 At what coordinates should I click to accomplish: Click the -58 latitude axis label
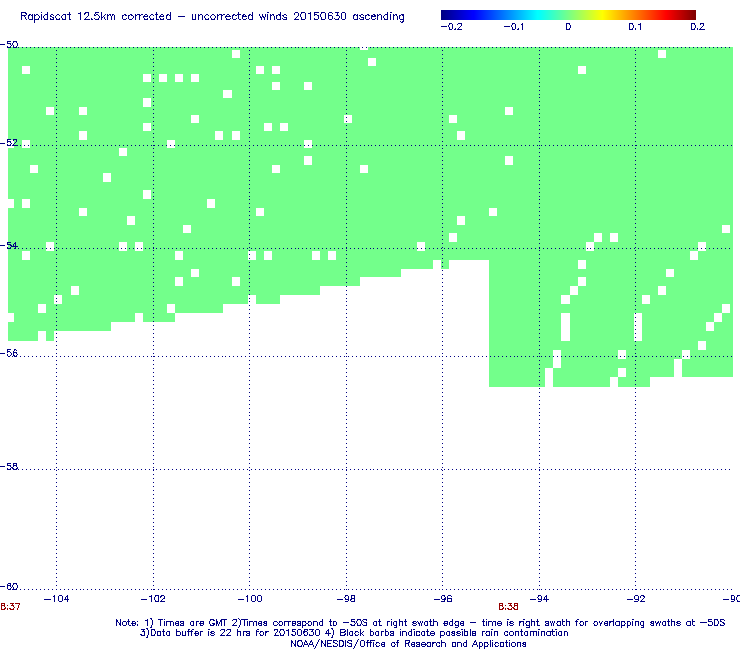(x=9, y=467)
